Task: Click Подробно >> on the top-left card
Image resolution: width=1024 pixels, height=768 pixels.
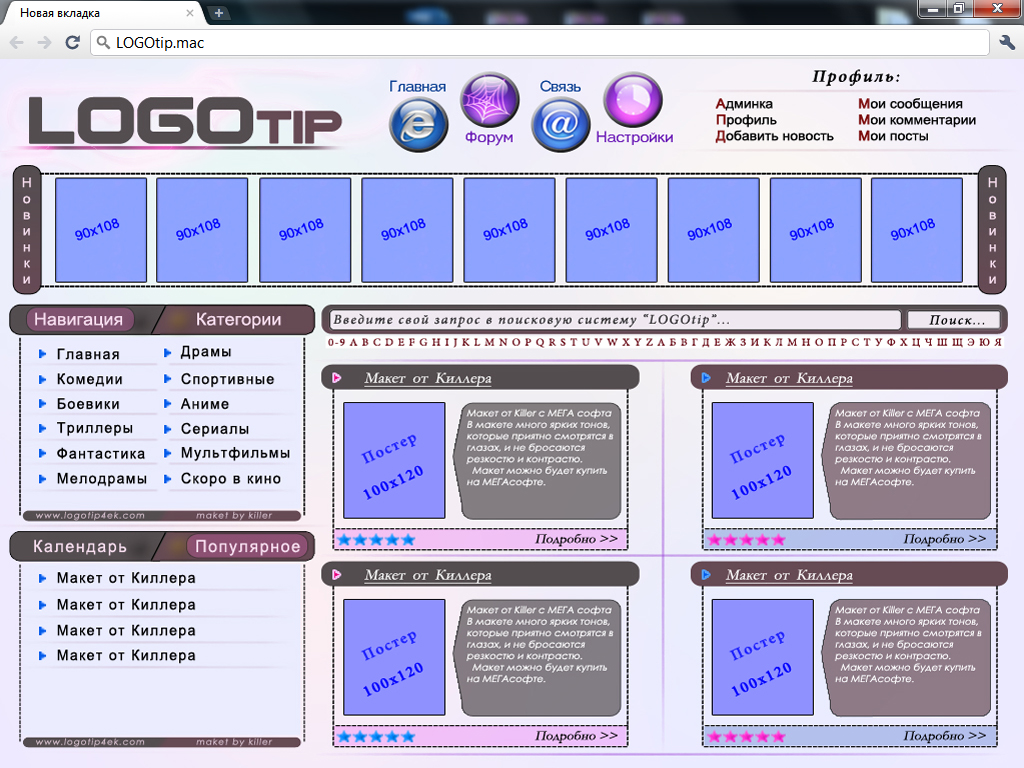Action: 576,539
